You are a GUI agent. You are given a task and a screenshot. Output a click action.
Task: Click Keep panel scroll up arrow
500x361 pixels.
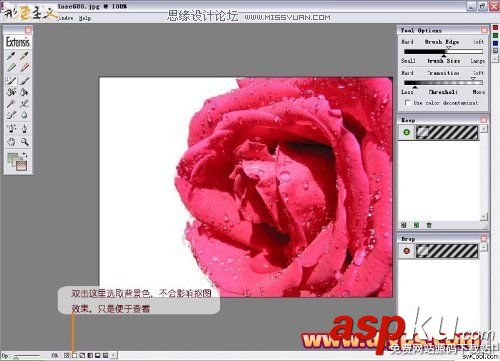[484, 128]
